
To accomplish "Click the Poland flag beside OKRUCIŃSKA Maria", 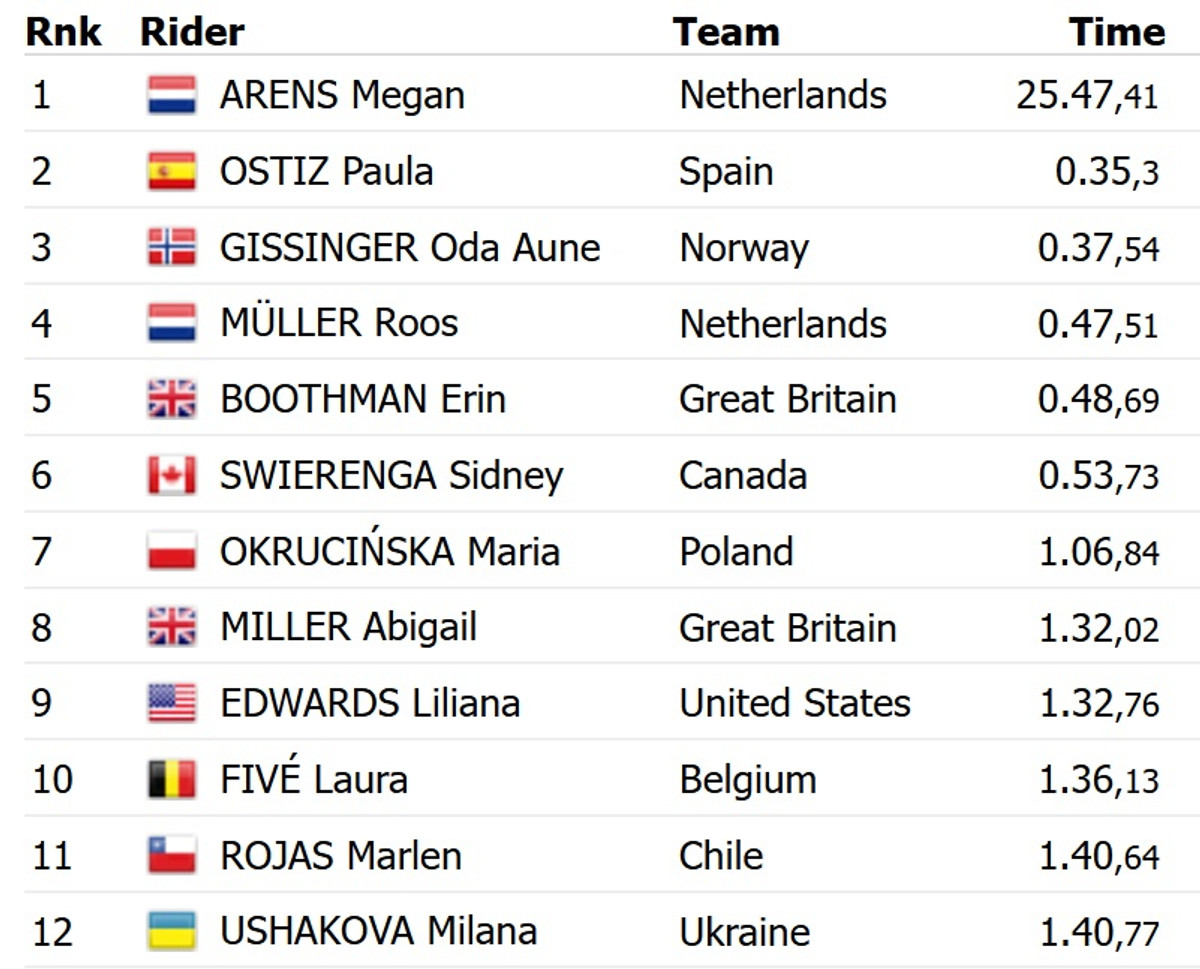I will (x=172, y=551).
